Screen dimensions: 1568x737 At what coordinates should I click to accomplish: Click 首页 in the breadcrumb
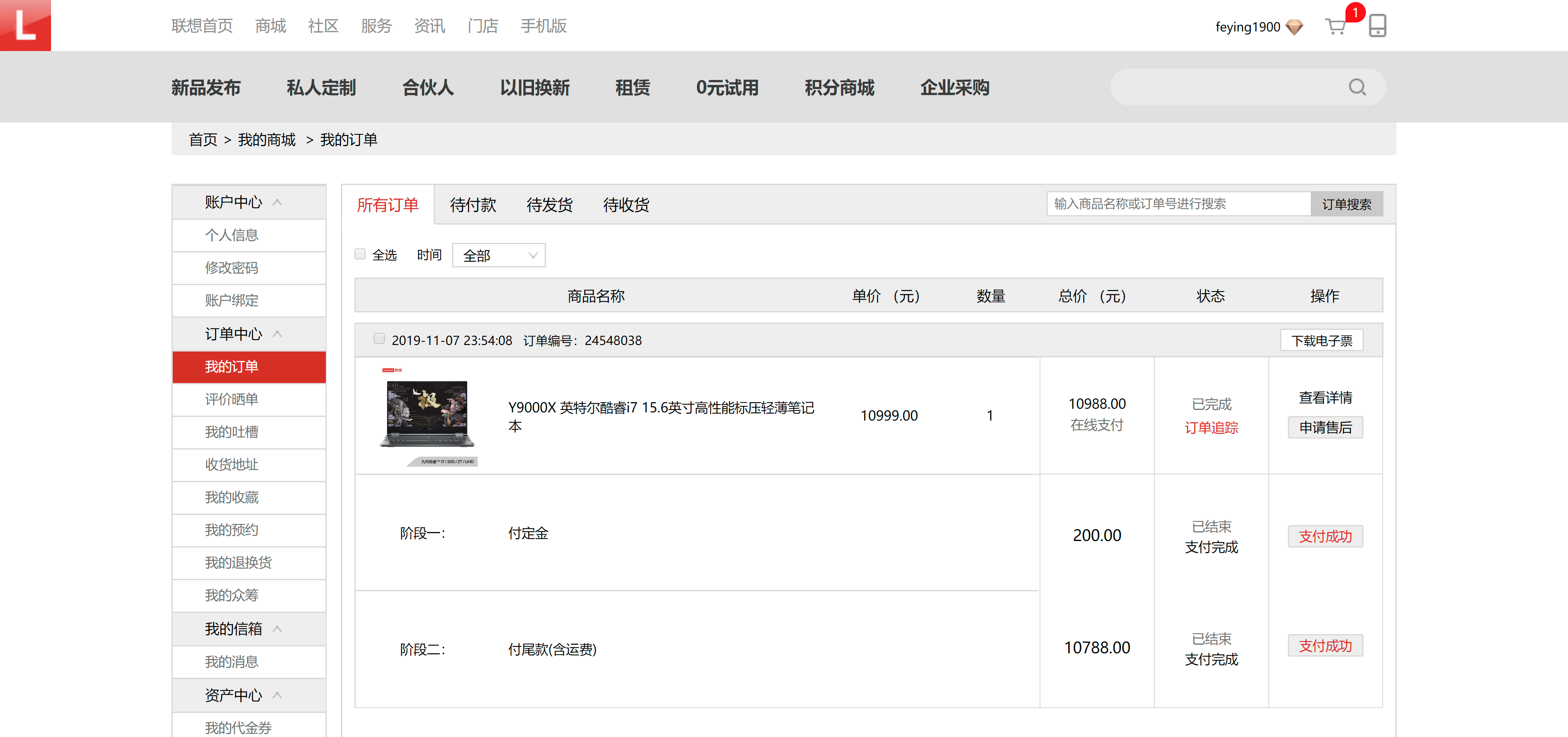203,139
